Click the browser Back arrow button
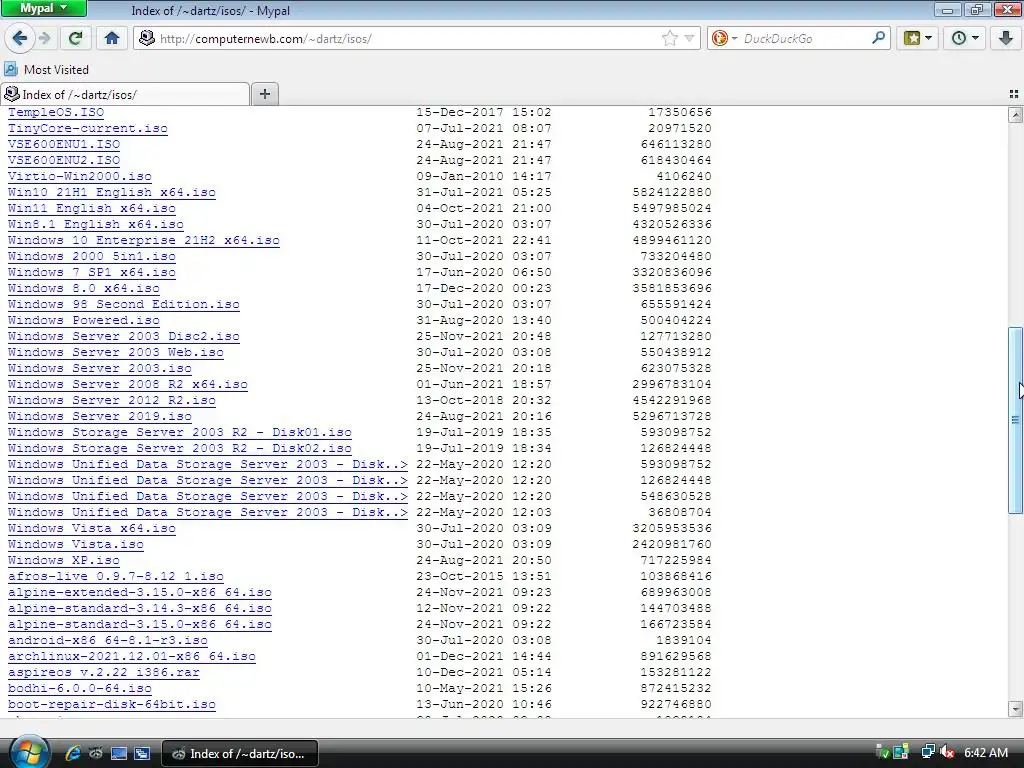 click(x=20, y=39)
